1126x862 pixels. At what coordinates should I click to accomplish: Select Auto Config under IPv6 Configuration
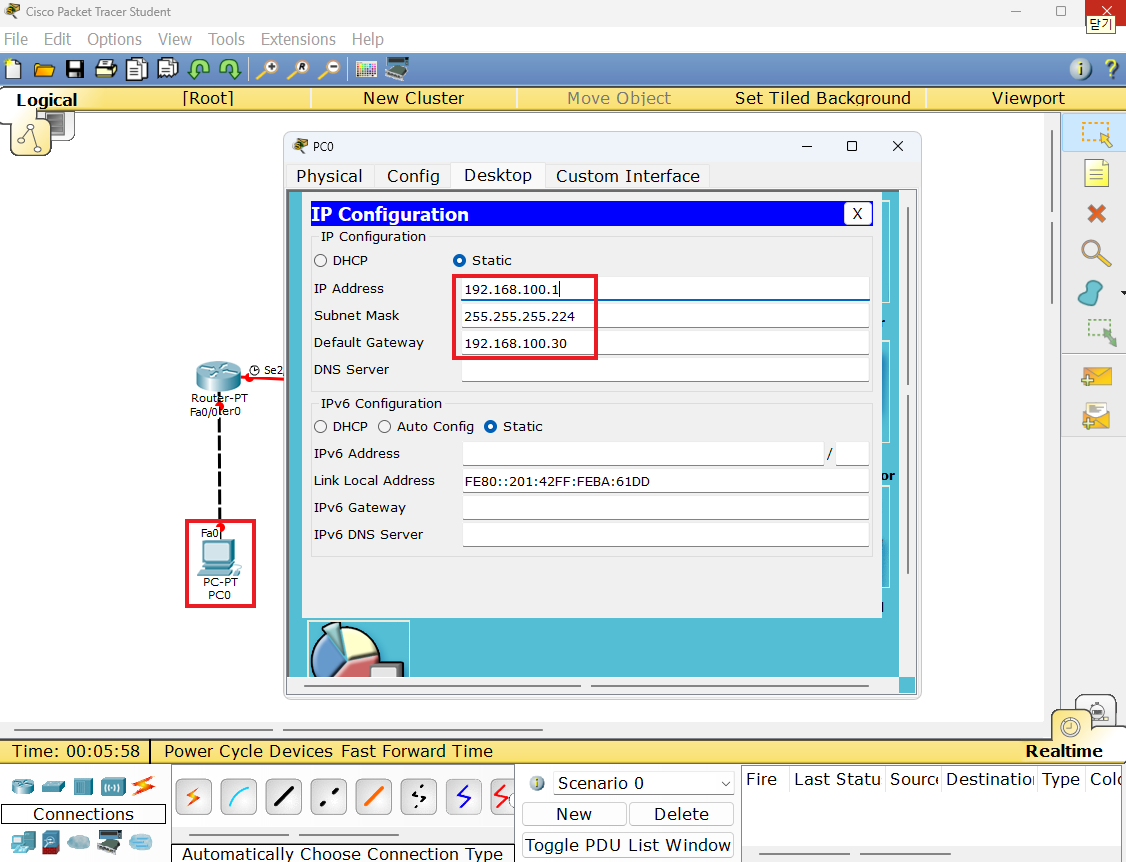[385, 427]
